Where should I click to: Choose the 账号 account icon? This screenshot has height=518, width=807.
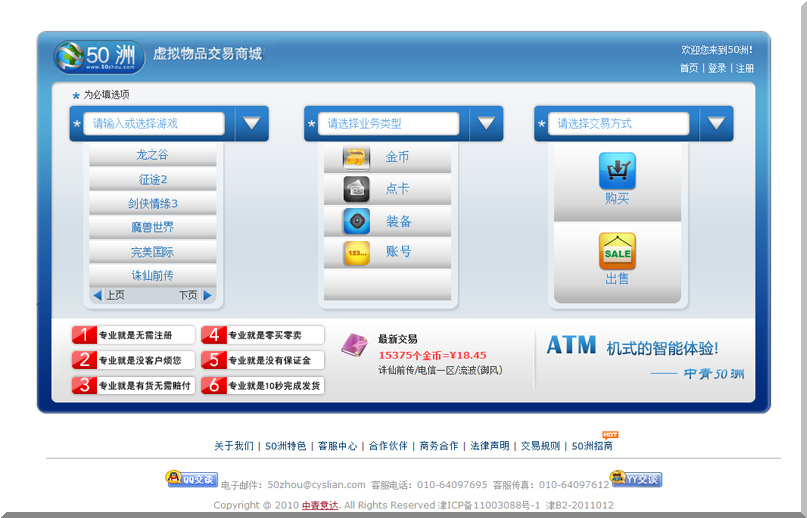tap(357, 252)
